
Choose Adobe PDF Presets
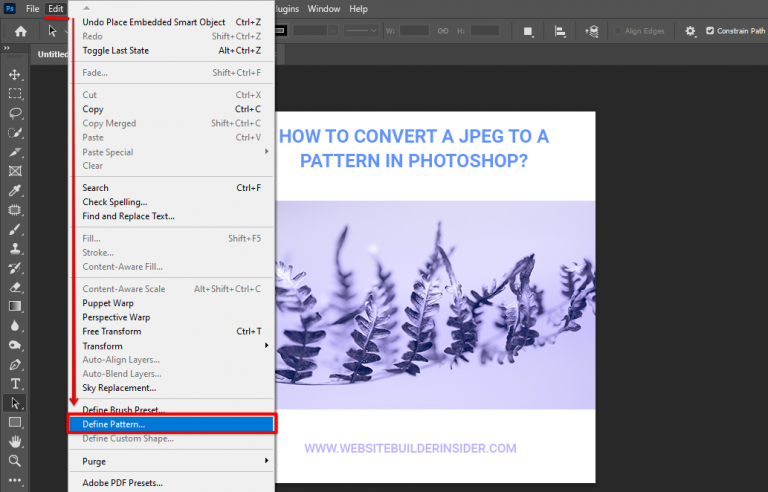pos(171,483)
